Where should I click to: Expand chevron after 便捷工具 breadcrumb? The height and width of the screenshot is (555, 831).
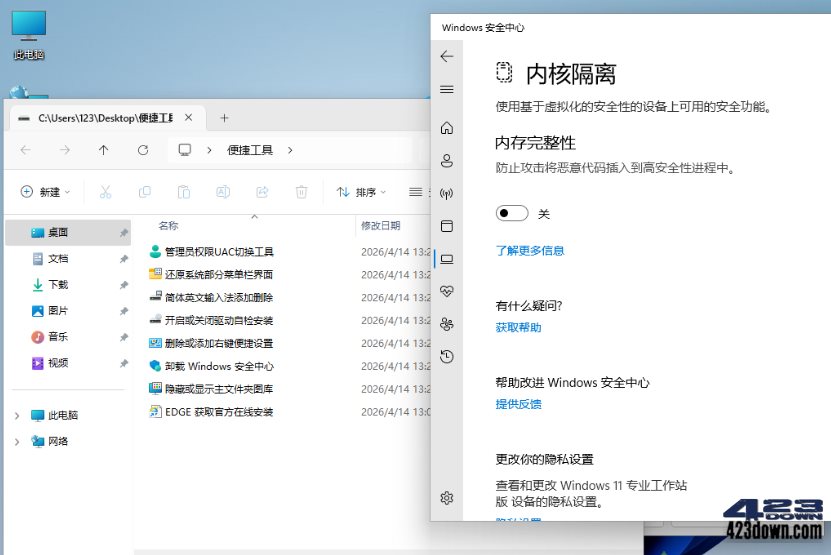[x=290, y=151]
